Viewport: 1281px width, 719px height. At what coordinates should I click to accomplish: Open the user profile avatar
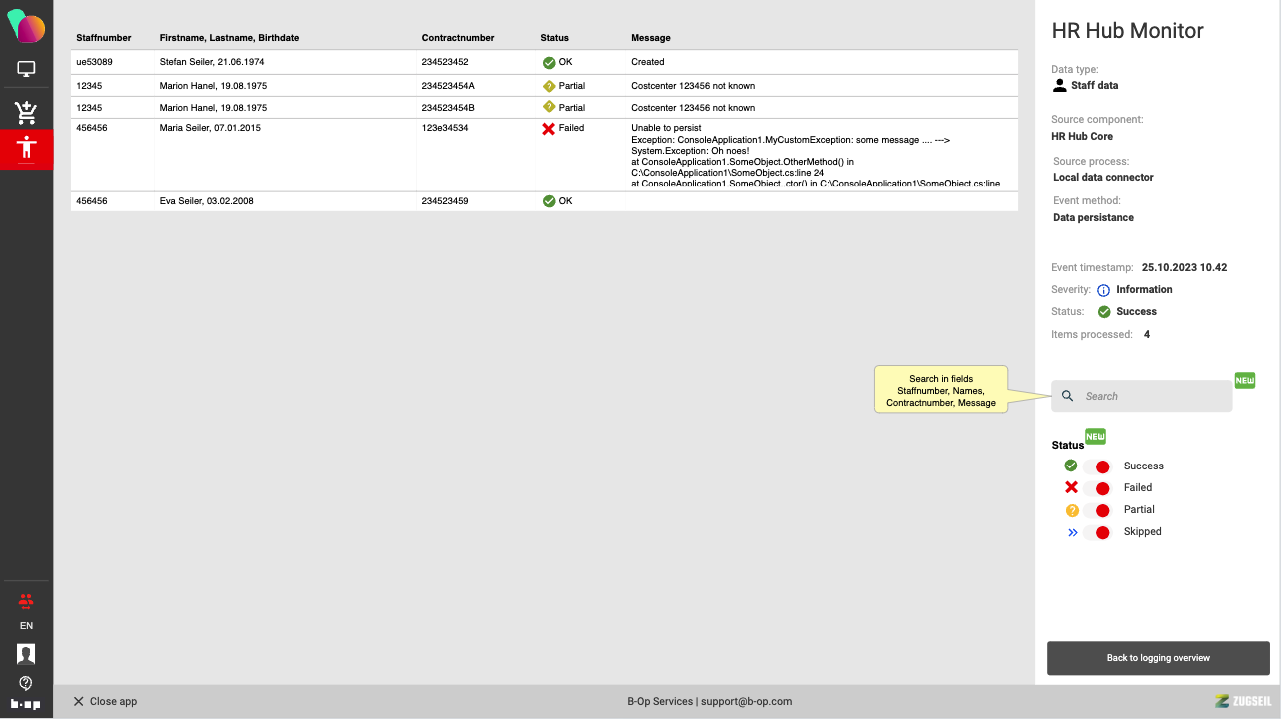point(26,654)
